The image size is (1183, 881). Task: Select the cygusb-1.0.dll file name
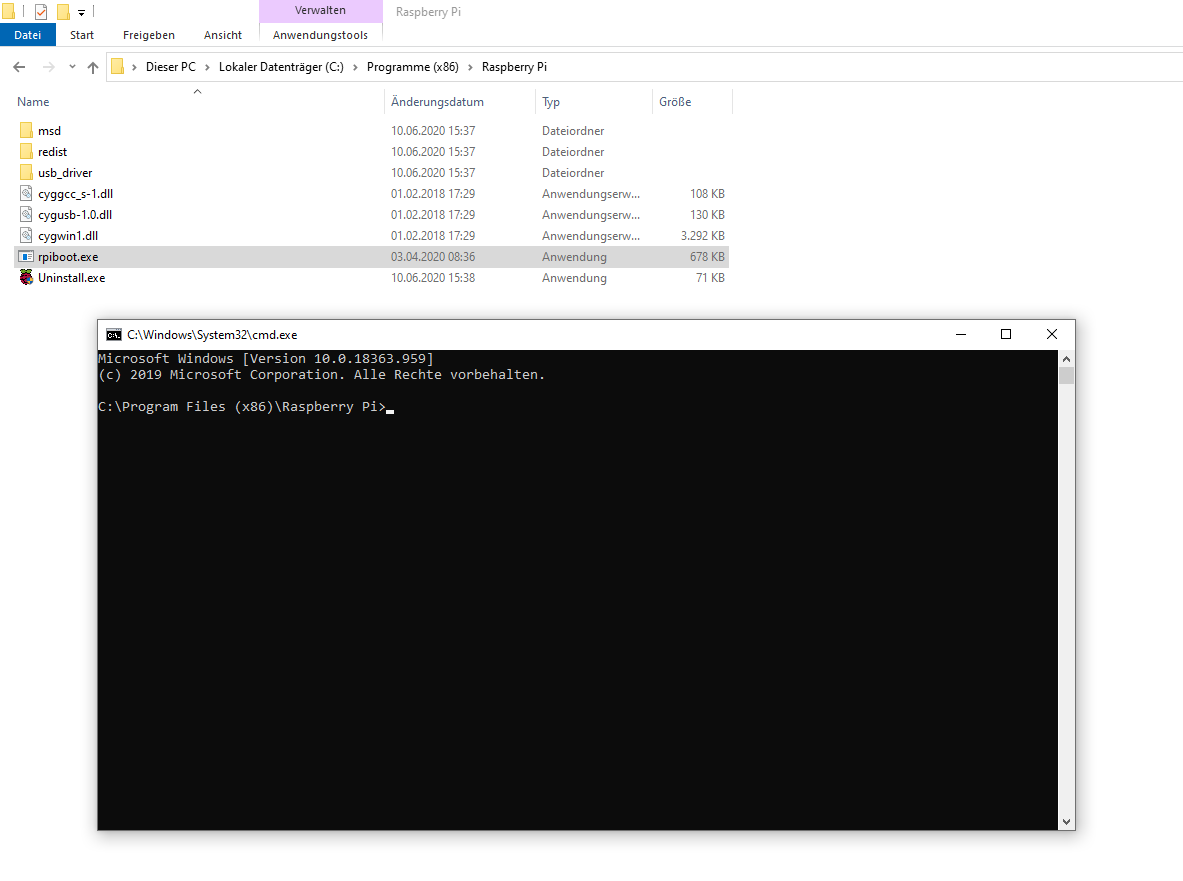click(75, 215)
